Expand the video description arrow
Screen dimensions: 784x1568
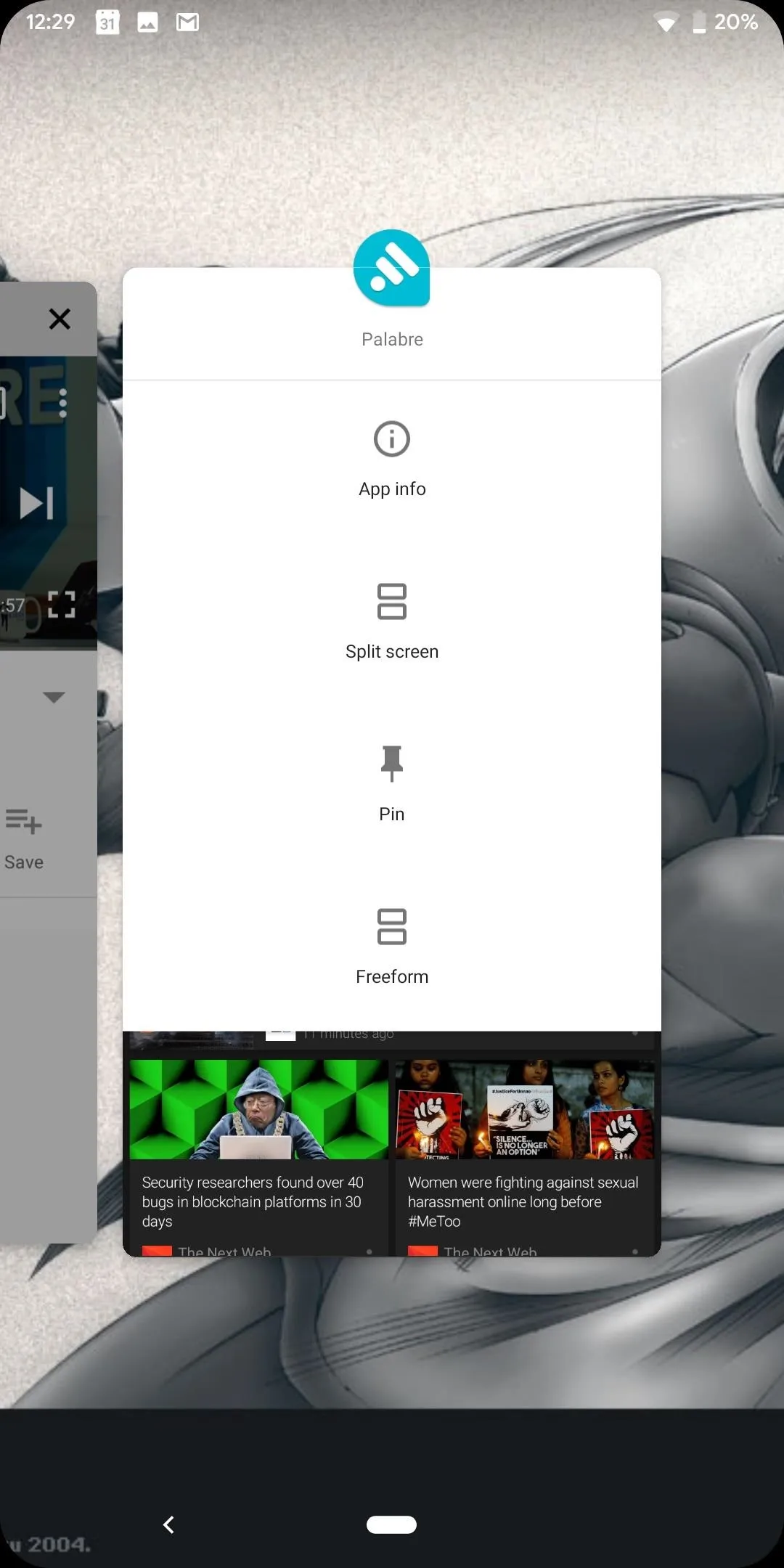click(54, 698)
